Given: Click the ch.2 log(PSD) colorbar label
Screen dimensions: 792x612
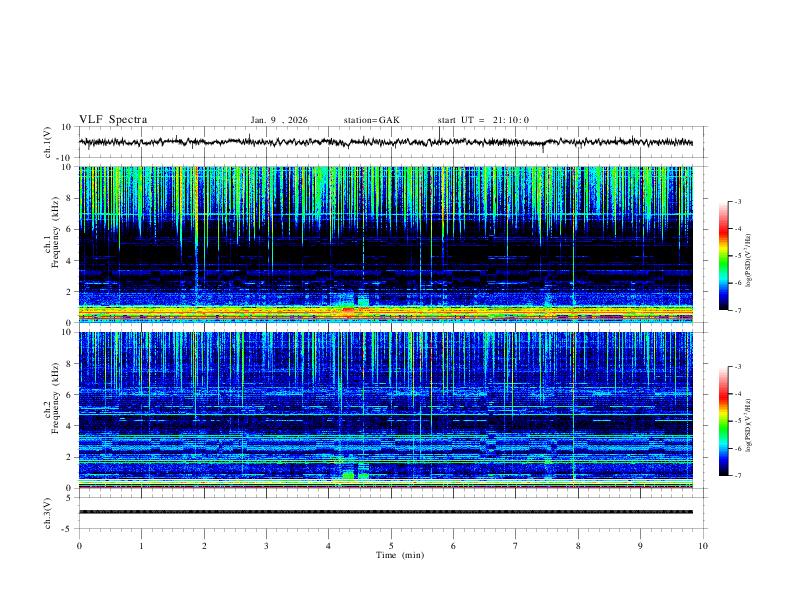Looking at the screenshot, I should point(749,426).
